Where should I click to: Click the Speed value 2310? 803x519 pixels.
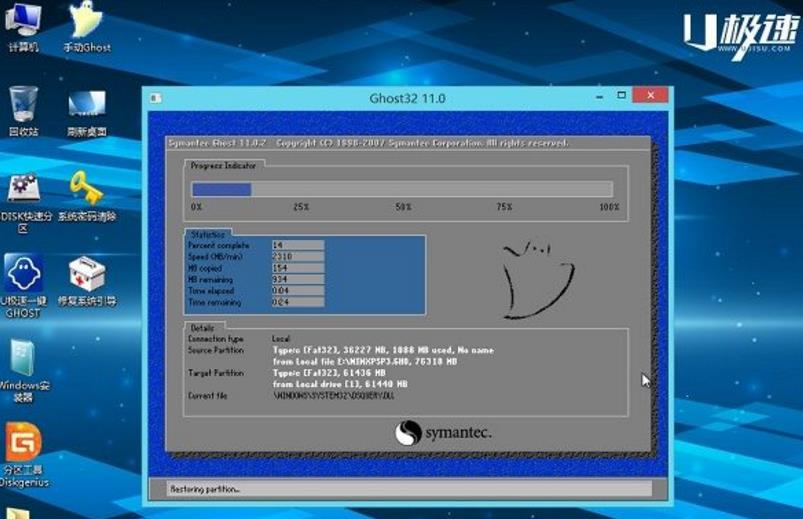click(298, 257)
